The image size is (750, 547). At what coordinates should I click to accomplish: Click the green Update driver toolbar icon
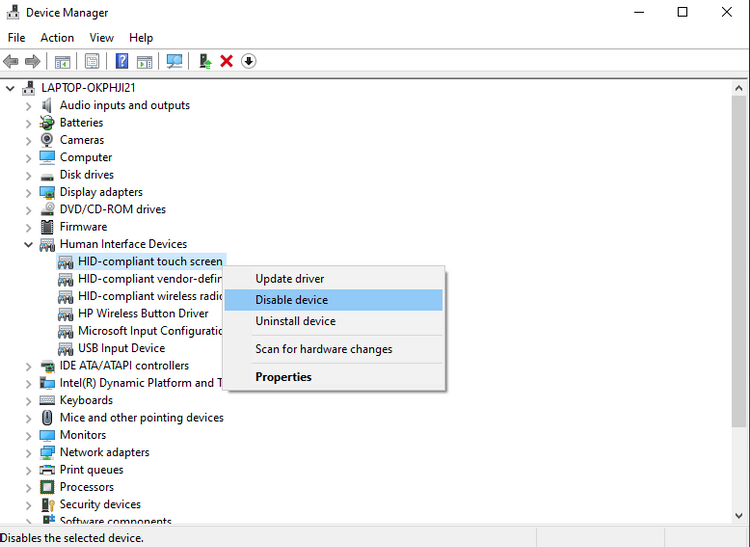205,61
